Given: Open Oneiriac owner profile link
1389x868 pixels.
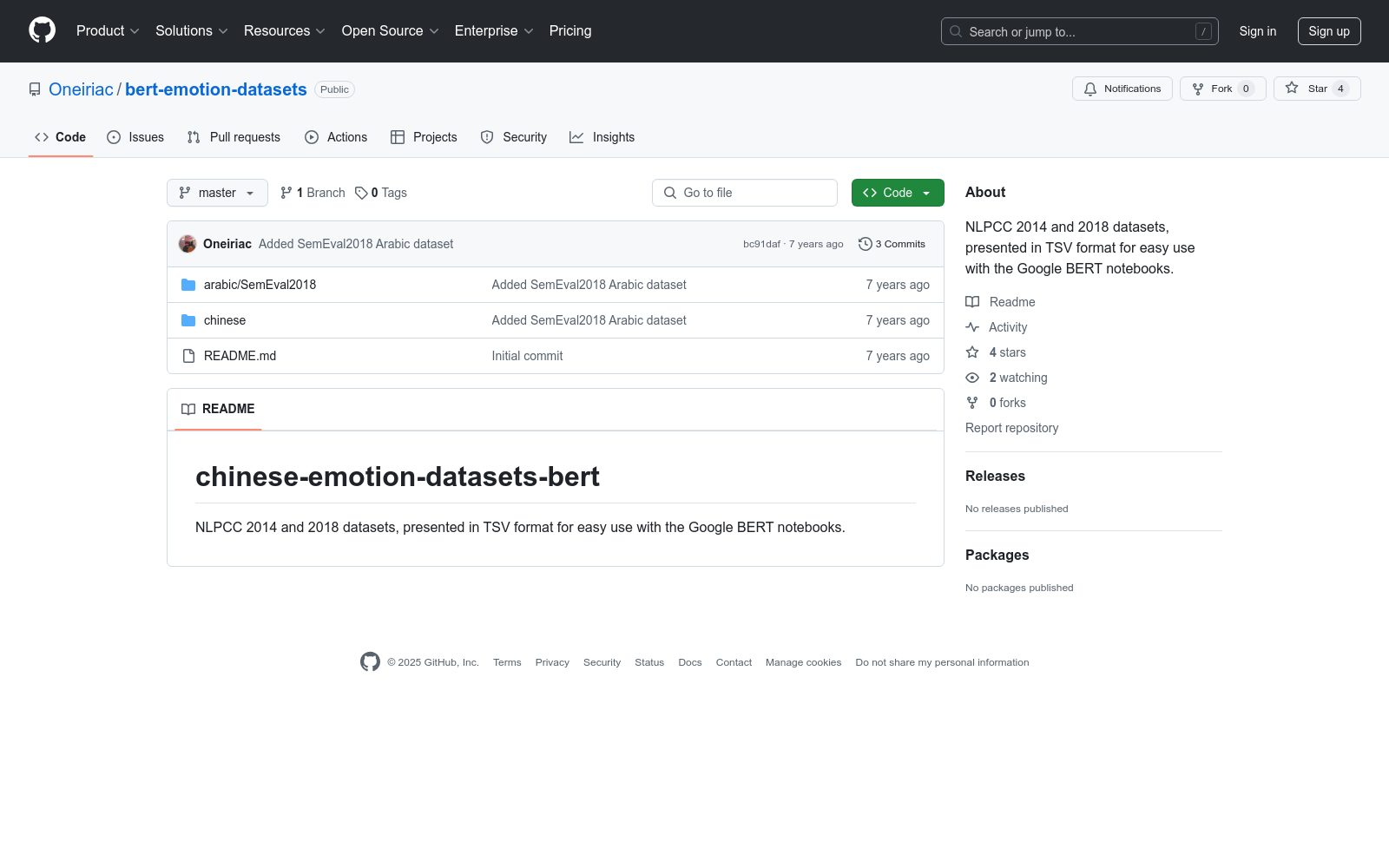Looking at the screenshot, I should tap(81, 89).
